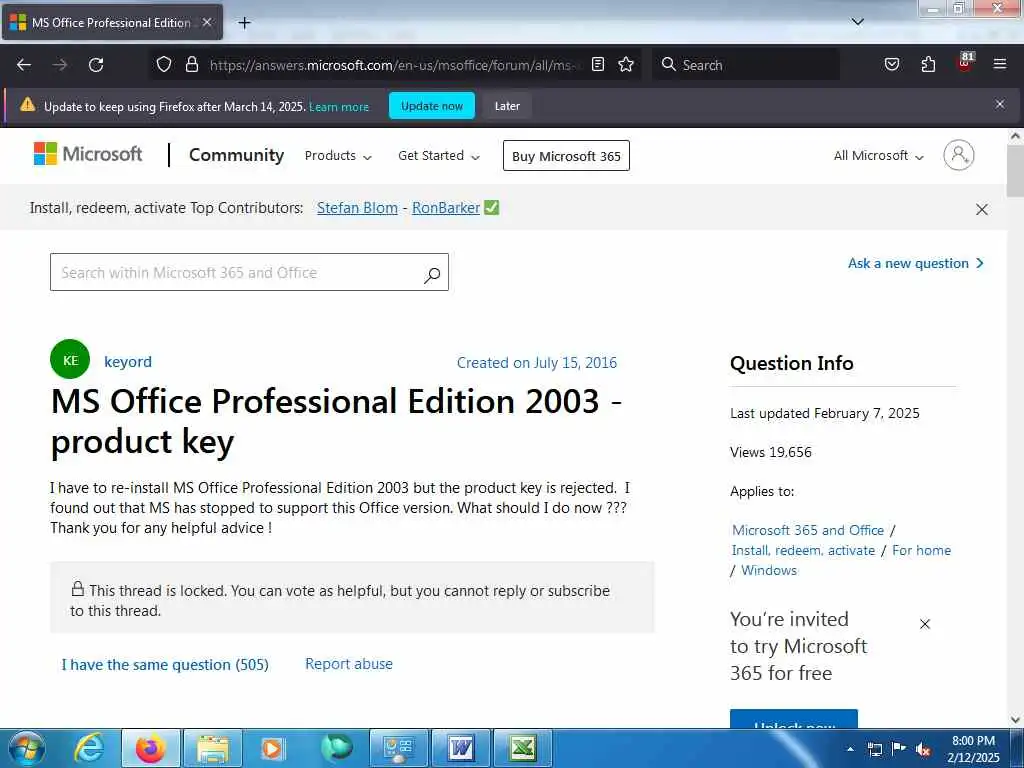This screenshot has width=1024, height=768.
Task: Open the Pocket save icon
Action: 891,64
